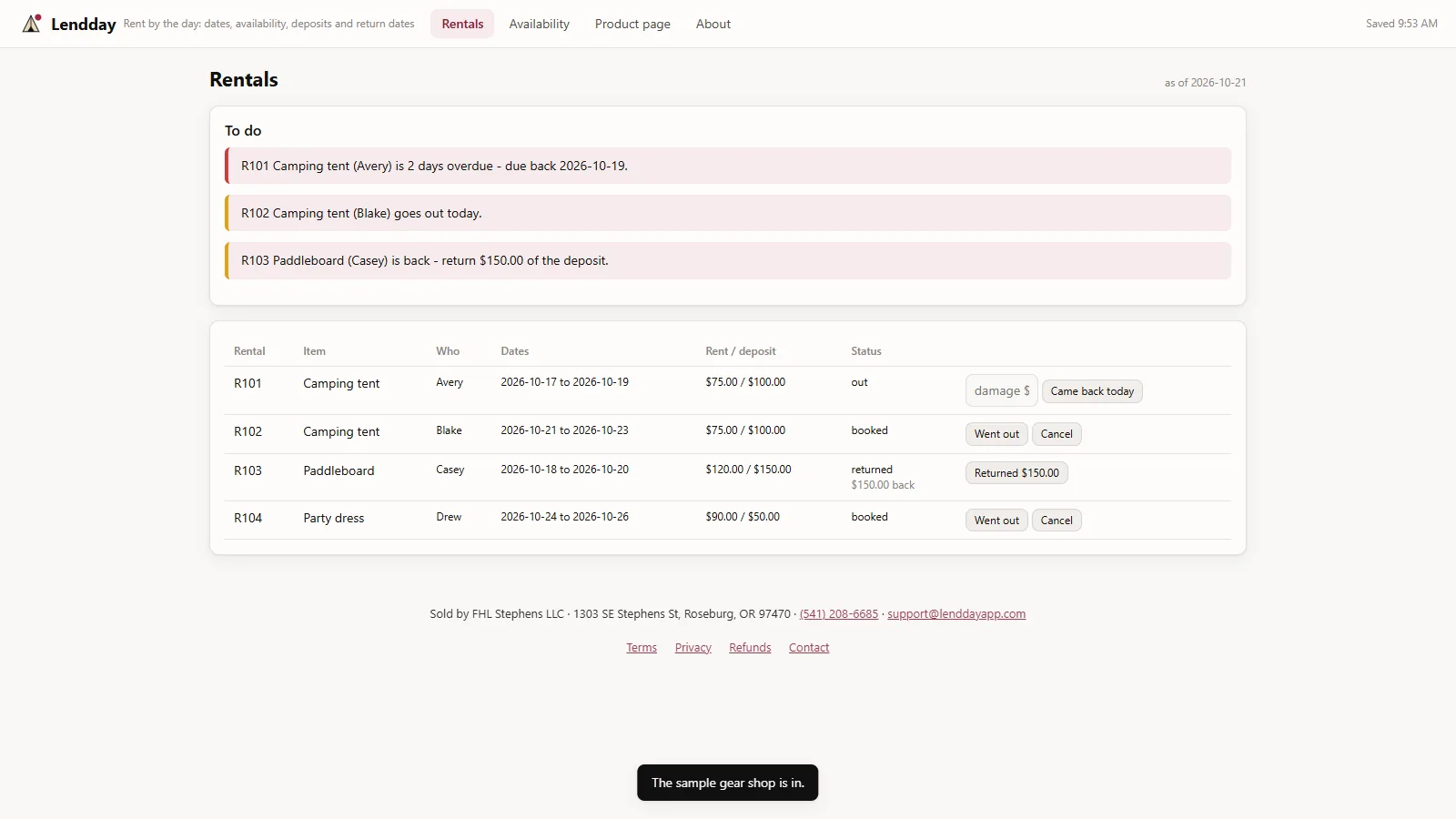Click the 2026-10-24 to 2026-10-26 dates cell

[x=564, y=517]
